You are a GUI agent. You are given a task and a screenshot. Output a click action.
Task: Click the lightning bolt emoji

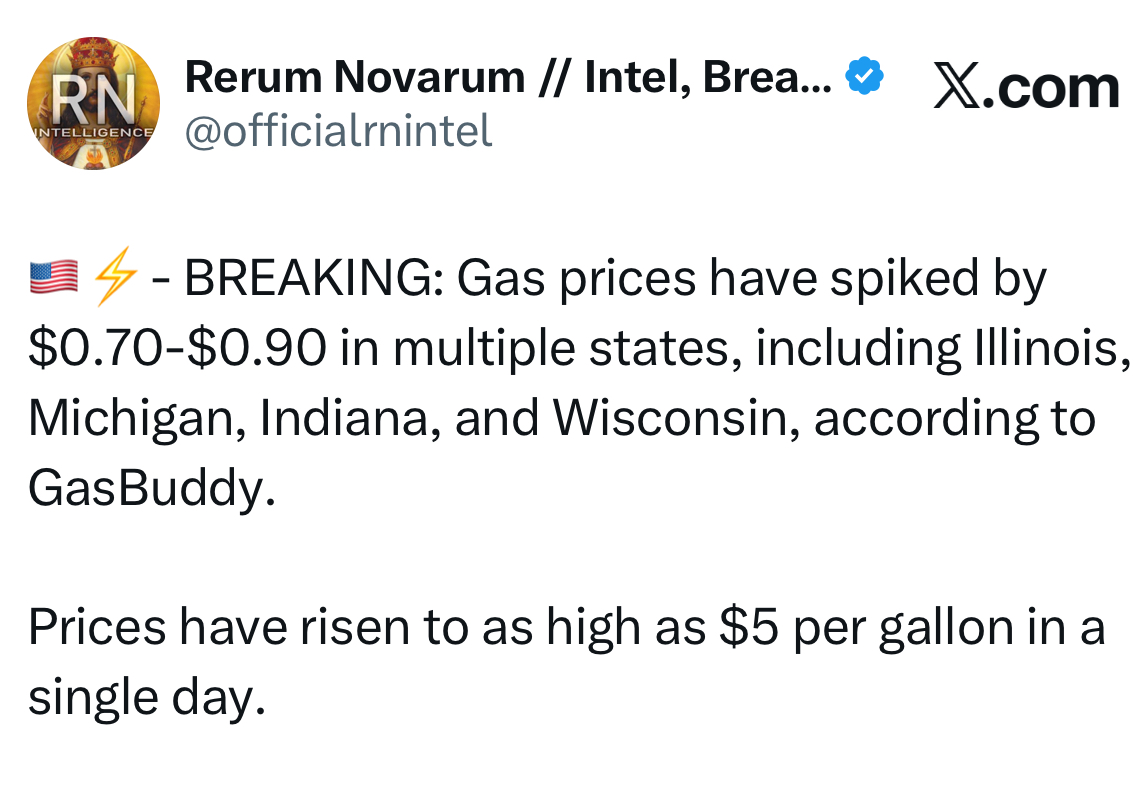pyautogui.click(x=114, y=280)
